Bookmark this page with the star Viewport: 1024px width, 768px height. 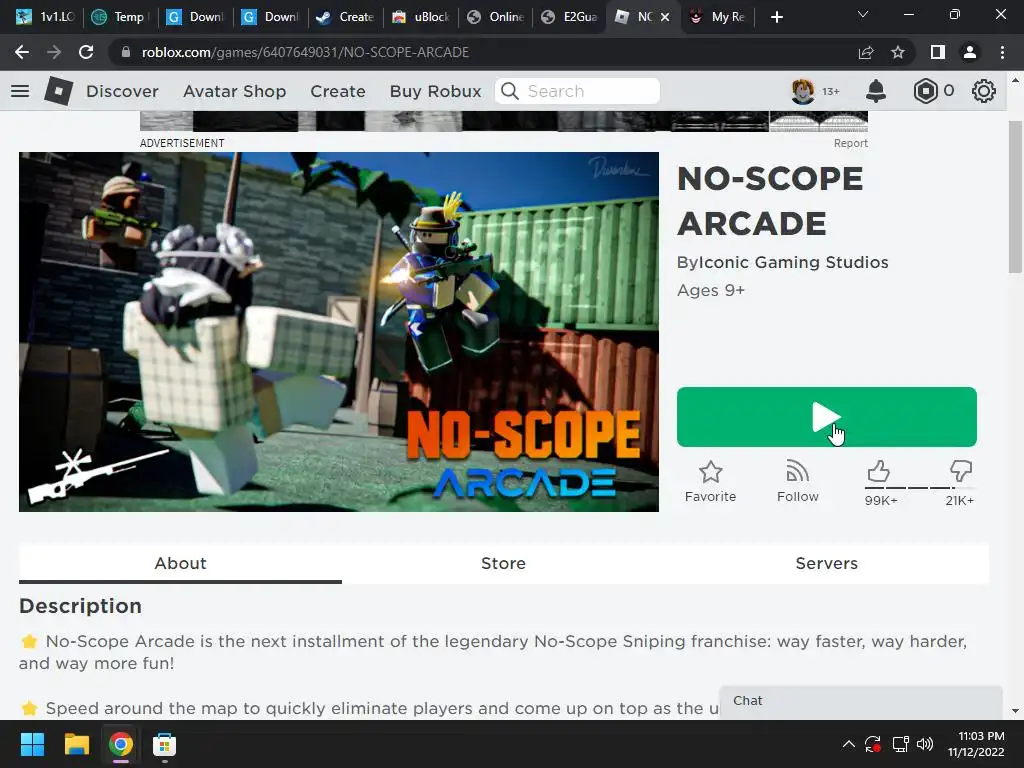point(898,52)
